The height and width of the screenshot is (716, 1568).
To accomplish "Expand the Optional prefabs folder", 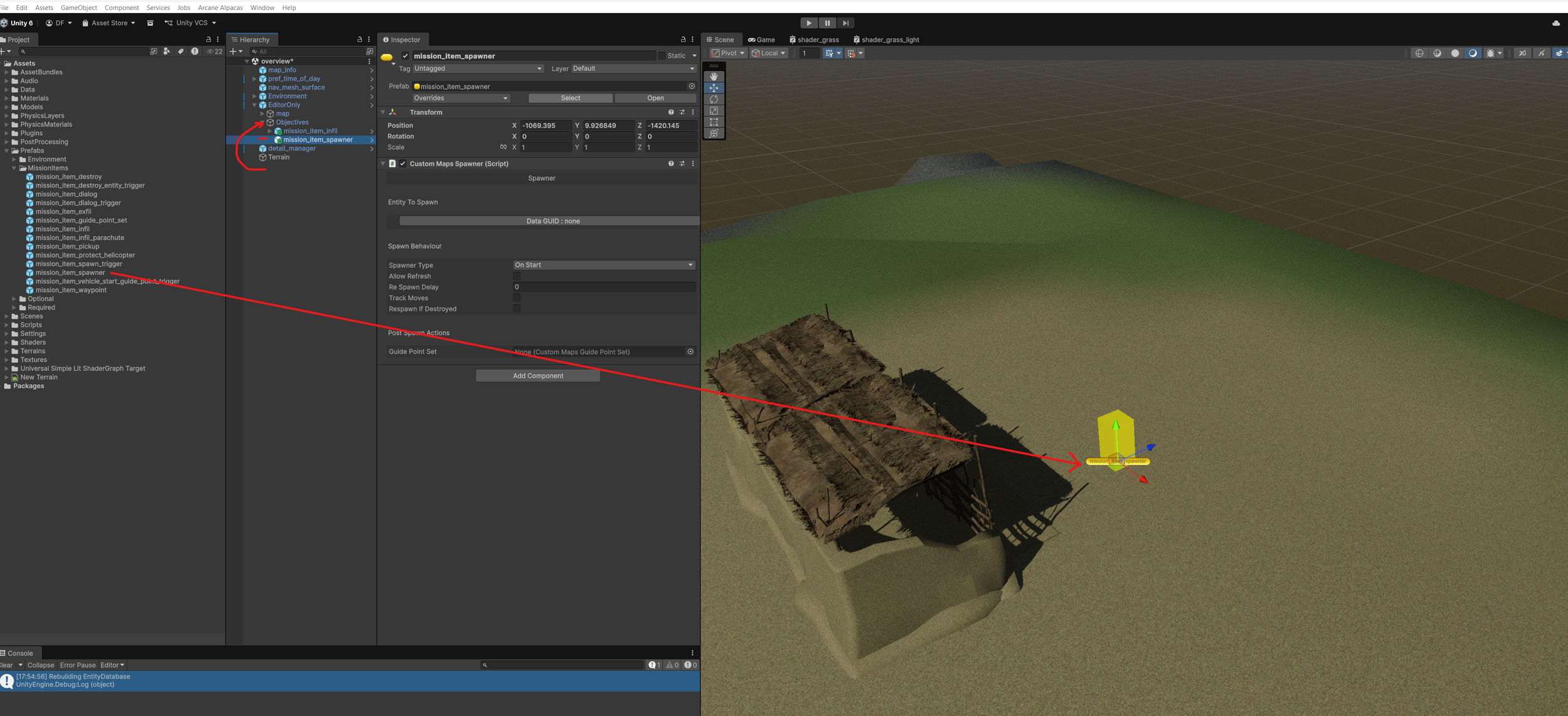I will (14, 299).
